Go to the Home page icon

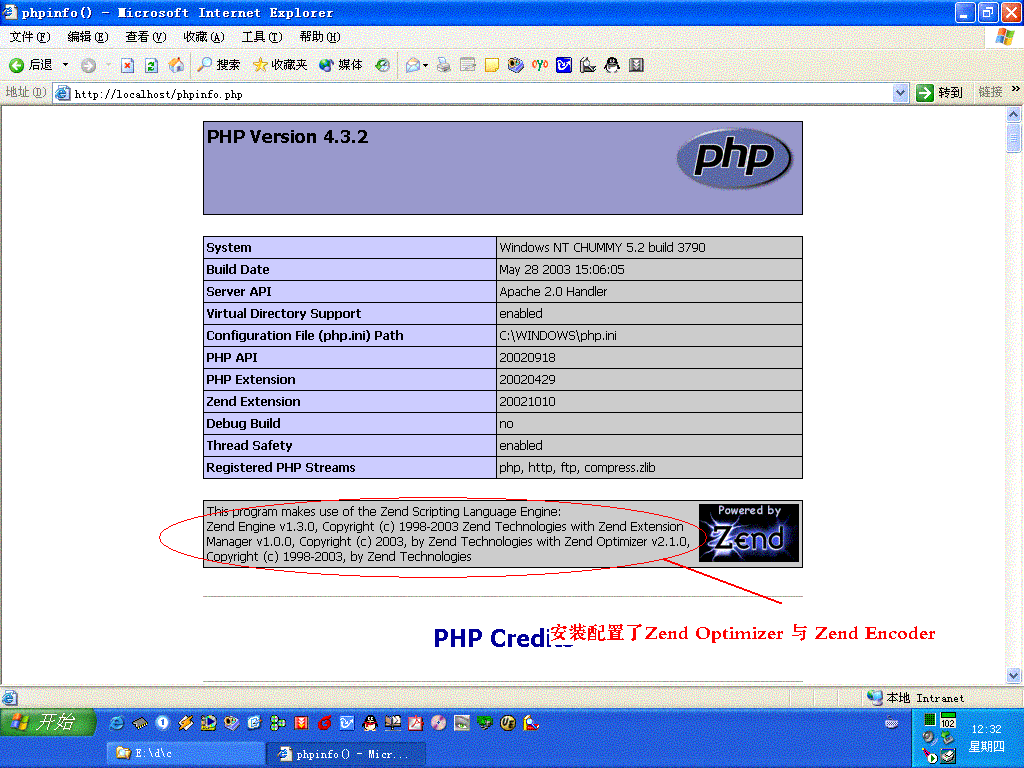(x=176, y=65)
